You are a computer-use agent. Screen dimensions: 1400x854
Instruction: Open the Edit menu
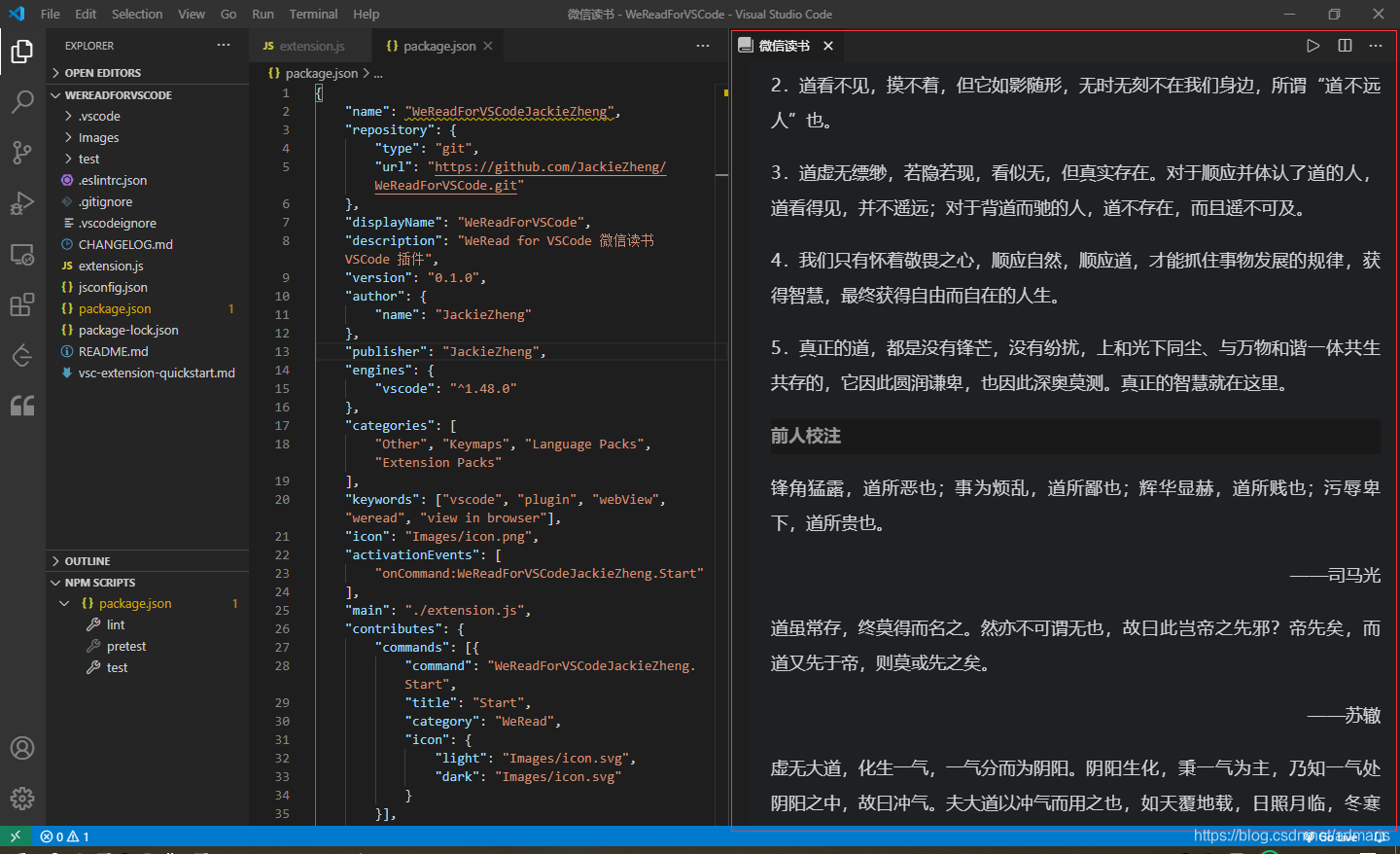86,14
